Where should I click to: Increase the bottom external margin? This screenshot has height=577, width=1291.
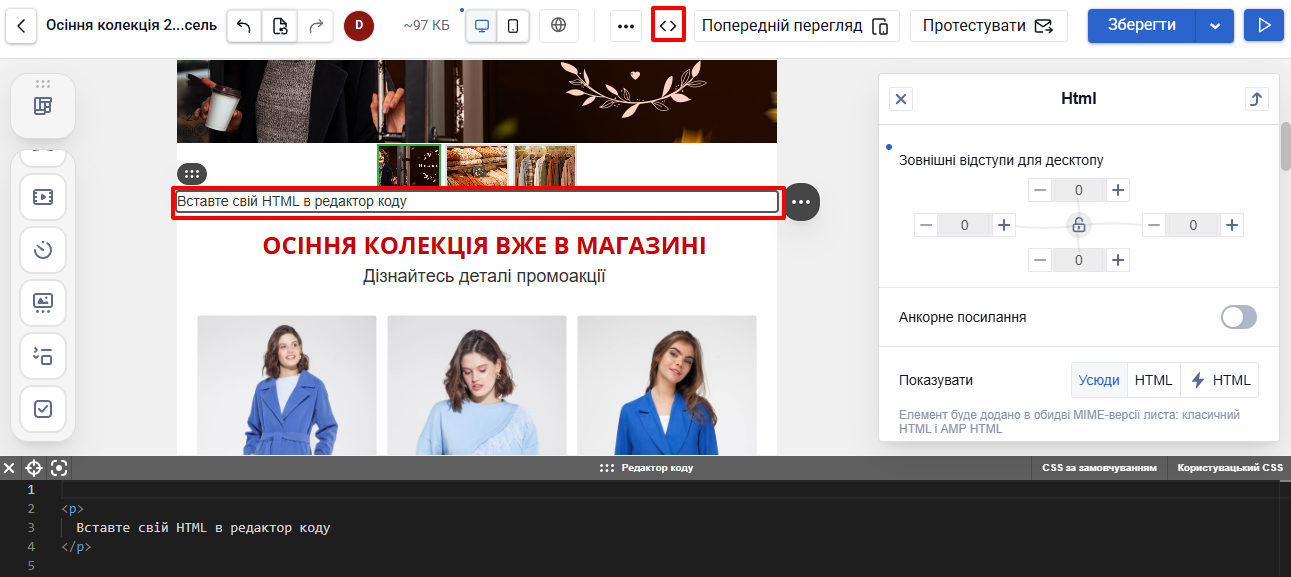1119,260
